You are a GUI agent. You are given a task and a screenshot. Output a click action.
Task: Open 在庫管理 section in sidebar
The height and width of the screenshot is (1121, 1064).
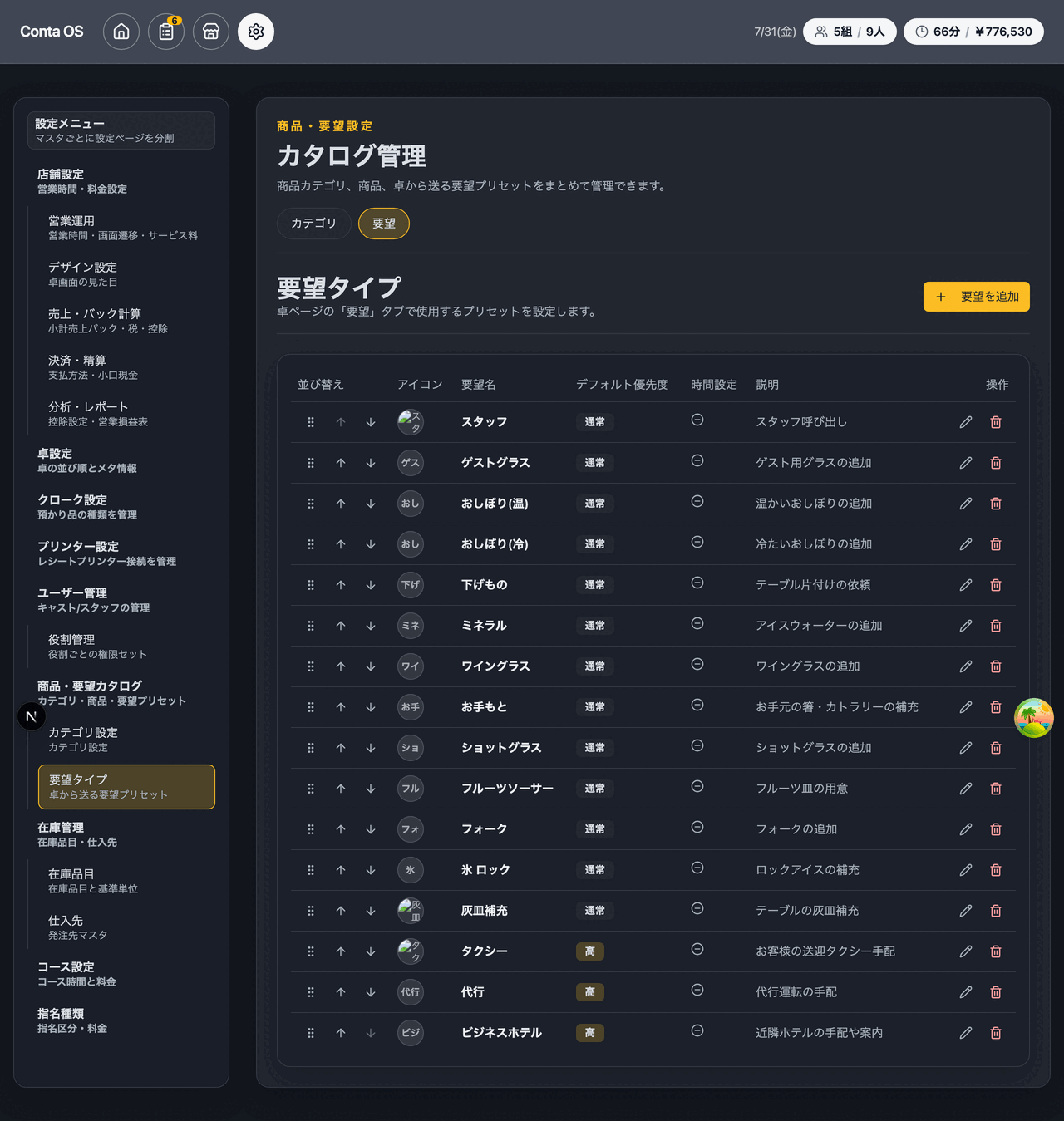(121, 834)
